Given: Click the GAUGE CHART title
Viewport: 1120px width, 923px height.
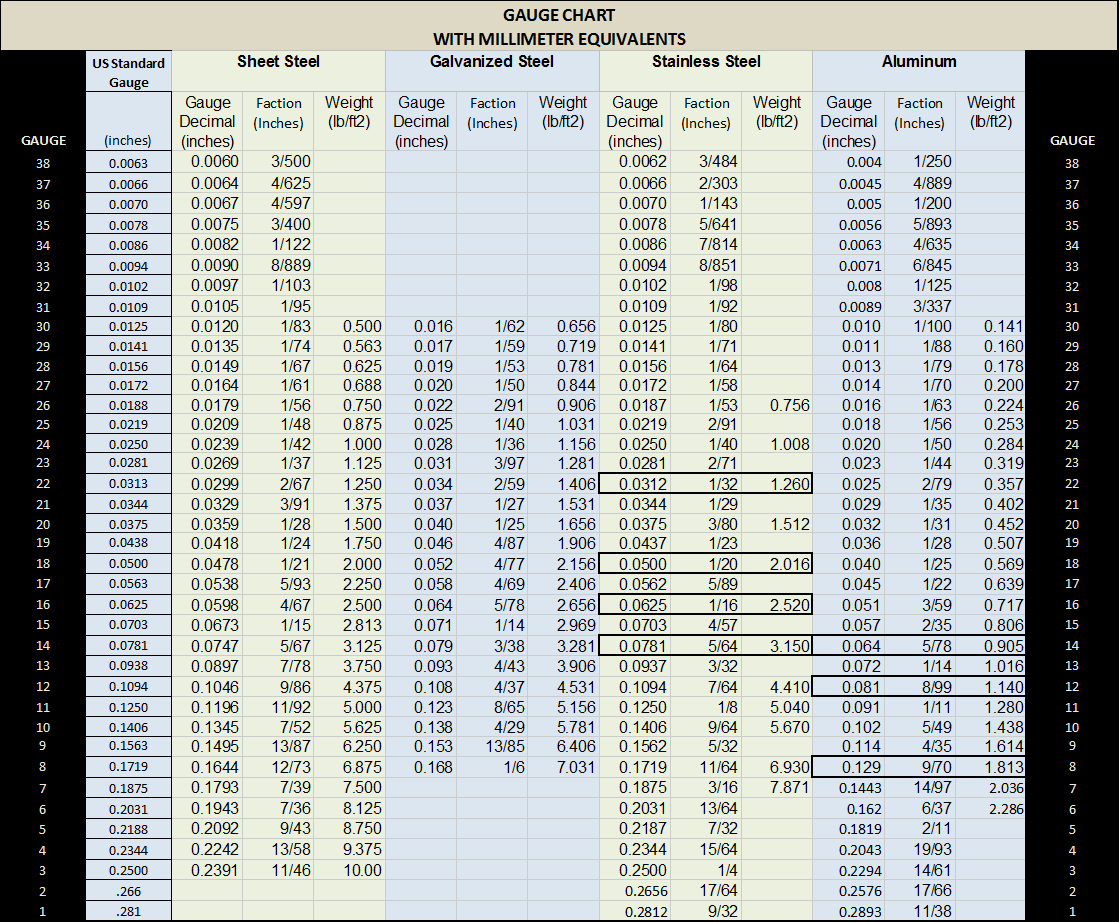Looking at the screenshot, I should 559,15.
